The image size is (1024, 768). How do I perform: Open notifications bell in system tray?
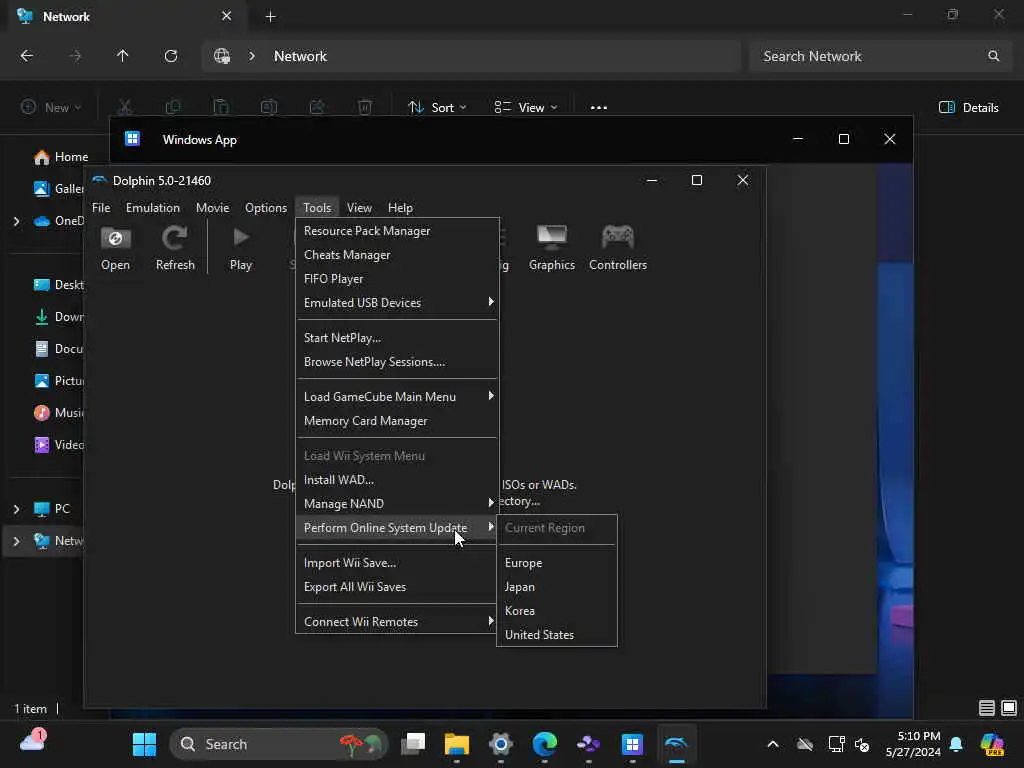pyautogui.click(x=956, y=744)
